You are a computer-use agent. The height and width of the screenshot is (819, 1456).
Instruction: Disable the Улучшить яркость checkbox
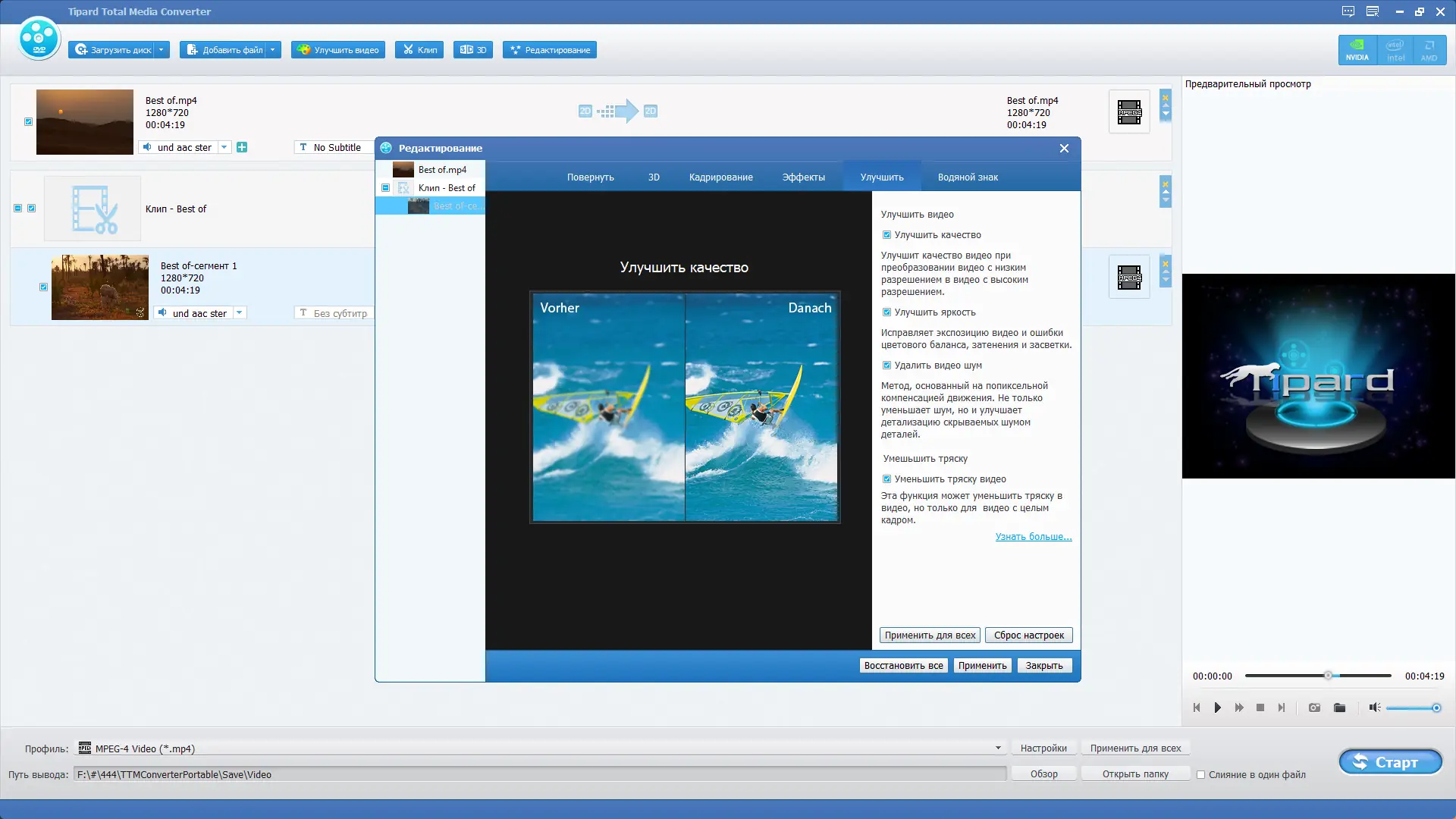click(886, 312)
